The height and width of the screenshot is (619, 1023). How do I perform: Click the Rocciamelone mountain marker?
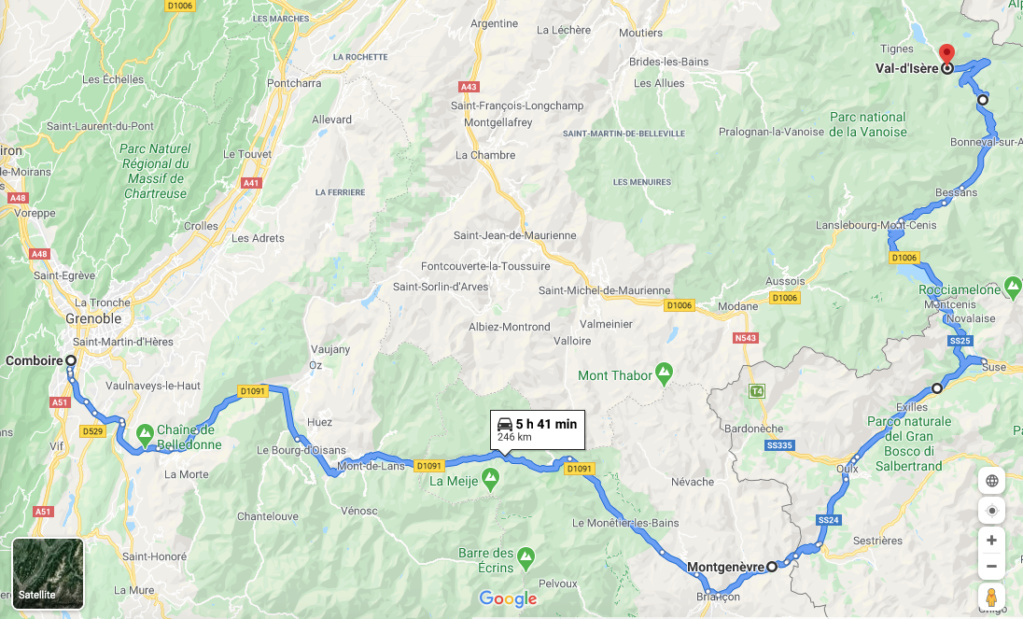point(1013,286)
